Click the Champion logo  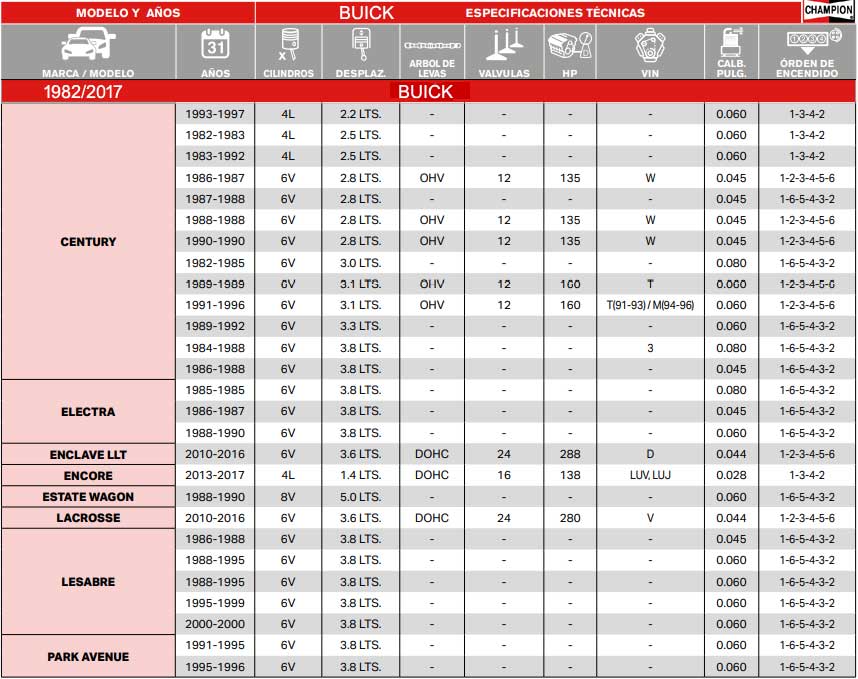[828, 11]
